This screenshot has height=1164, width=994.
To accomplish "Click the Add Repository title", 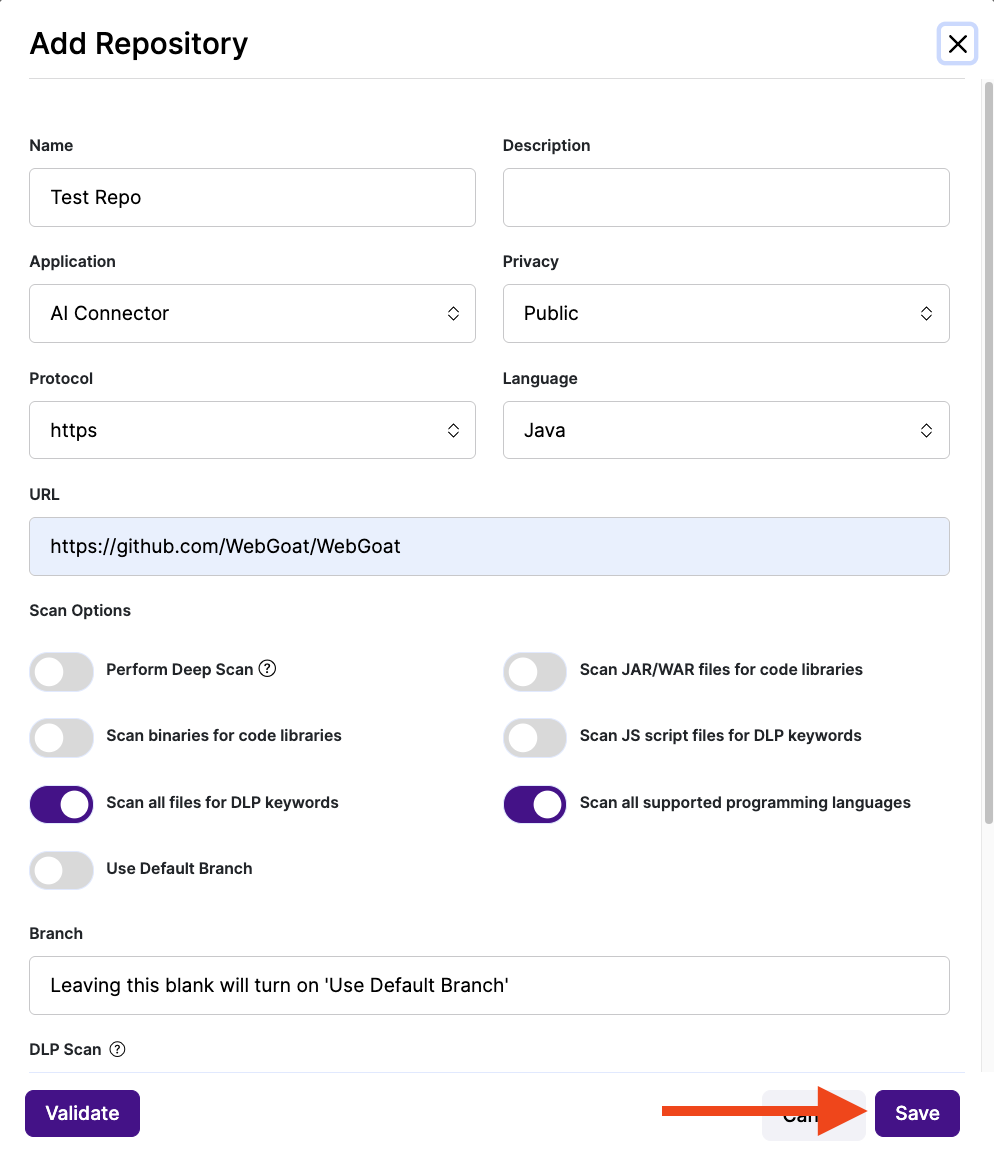I will 139,44.
